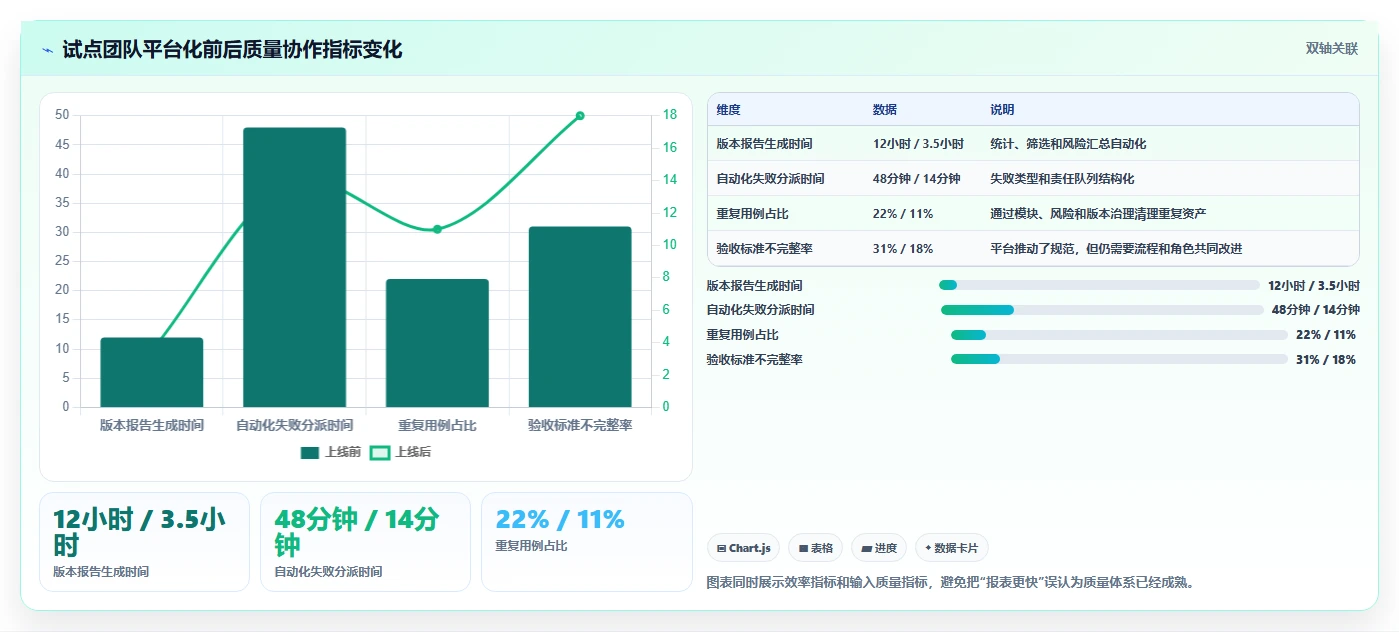Toggle the 上线前 legend item
This screenshot has width=1399, height=632.
coord(331,452)
